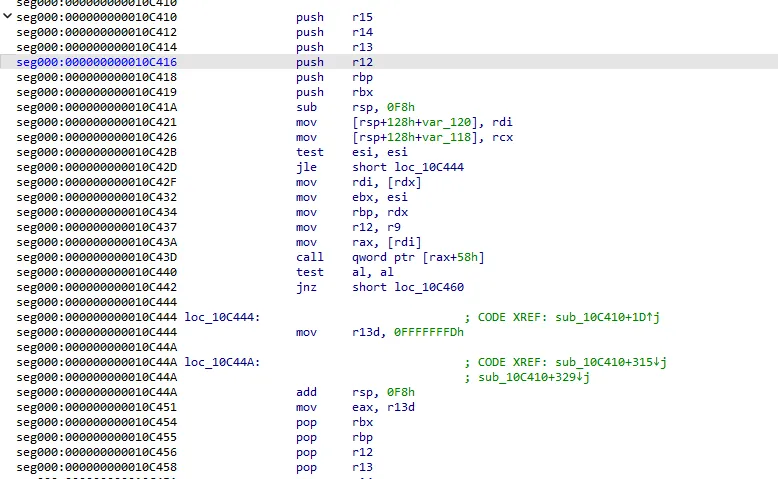Viewport: 778px width, 479px height.
Task: Select the mov r12, r9 instruction
Action: [348, 227]
